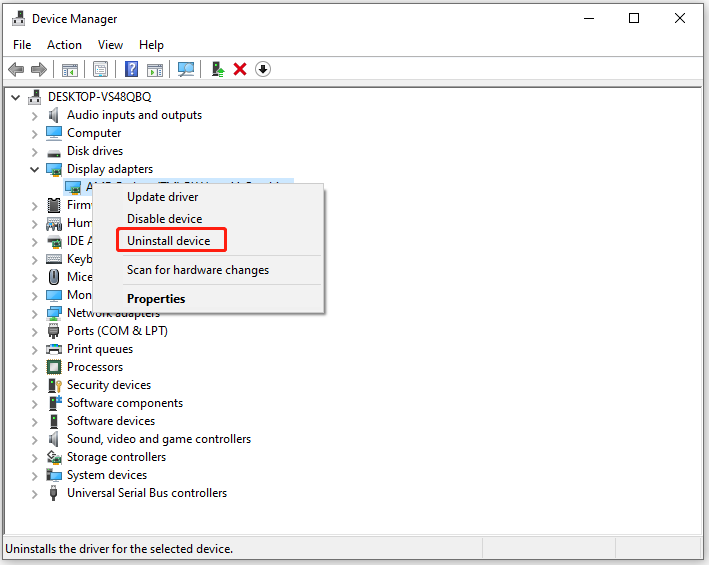Toggle the console tree toolbar icon
Screen dimensions: 709x565
pyautogui.click(x=70, y=70)
